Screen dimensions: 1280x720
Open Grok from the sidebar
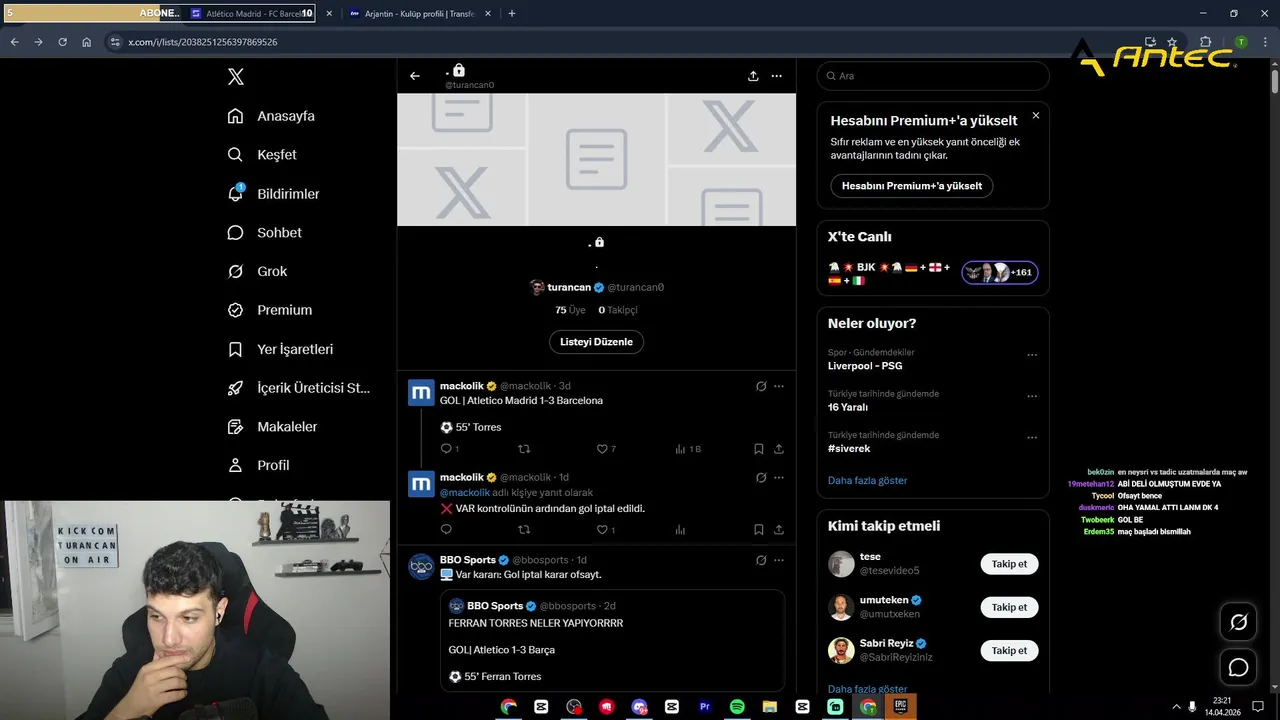click(257, 271)
